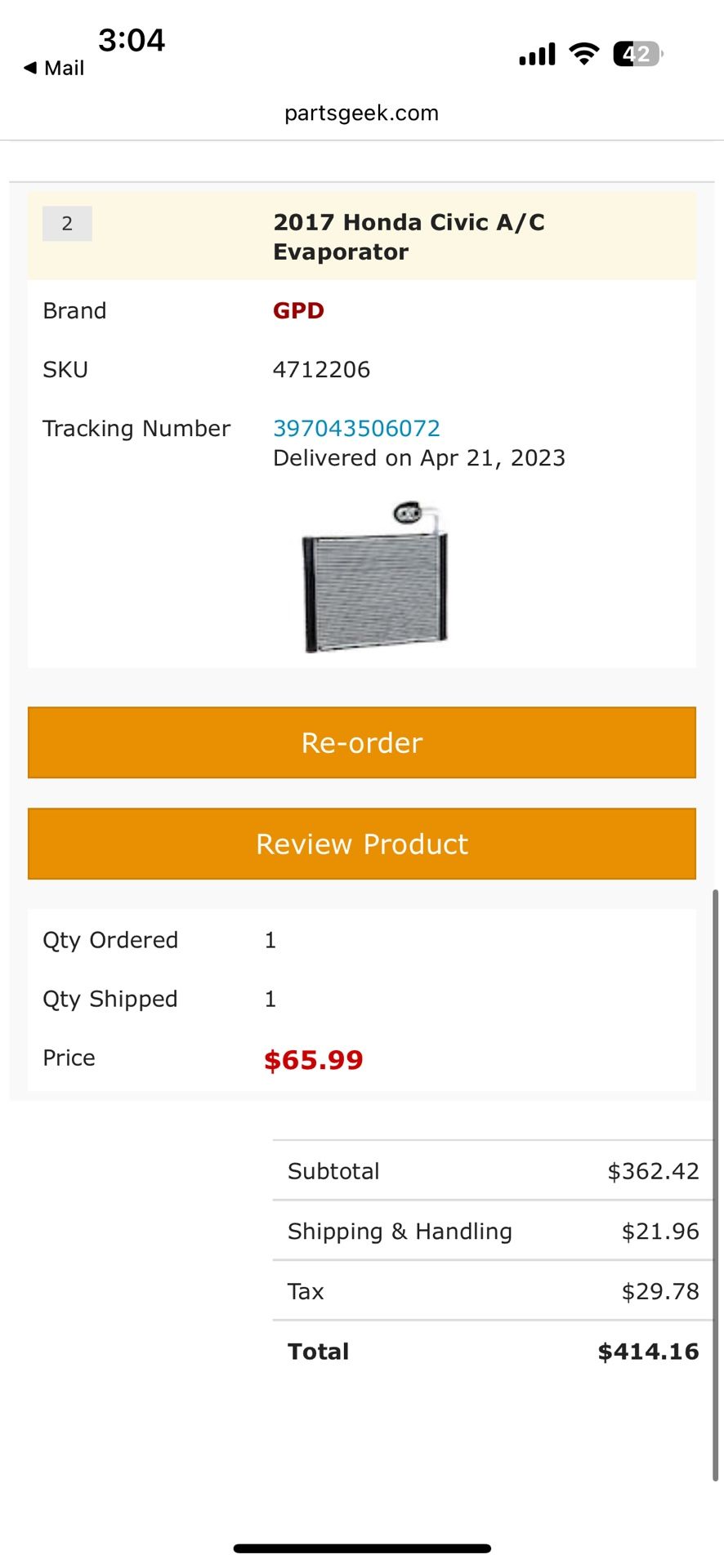The width and height of the screenshot is (724, 1568).
Task: Tap the item number 2 badge
Action: [x=67, y=224]
